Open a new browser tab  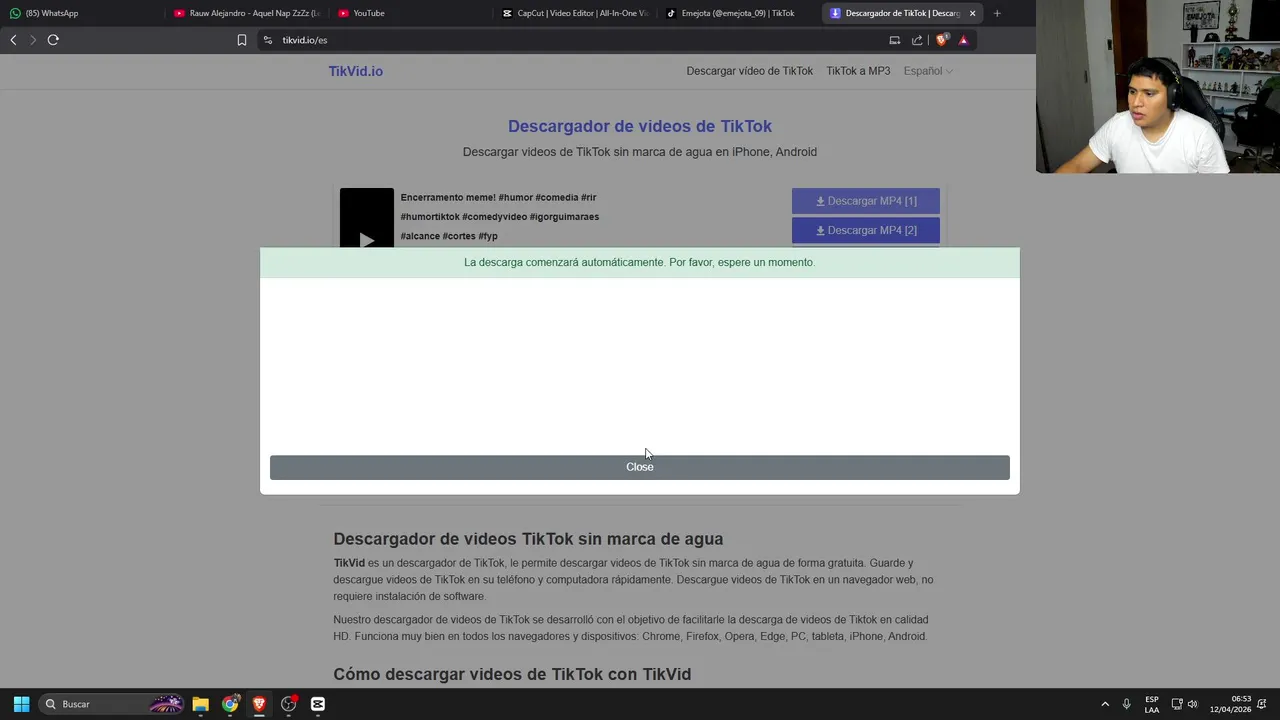[x=997, y=13]
